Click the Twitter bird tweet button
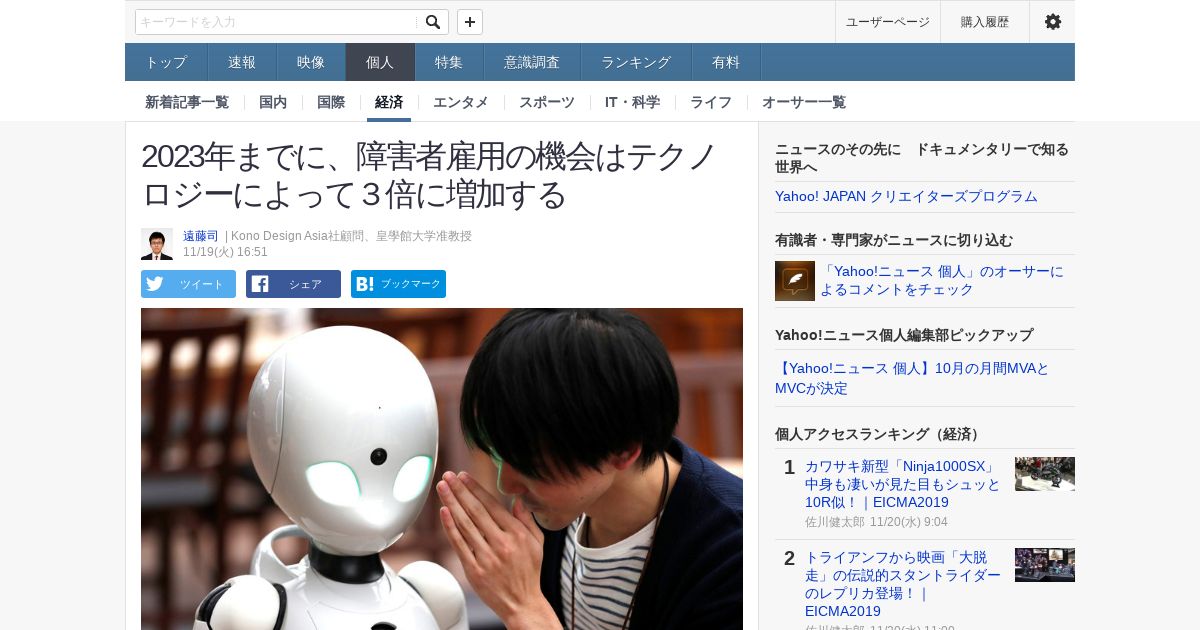The width and height of the screenshot is (1200, 630). 188,284
